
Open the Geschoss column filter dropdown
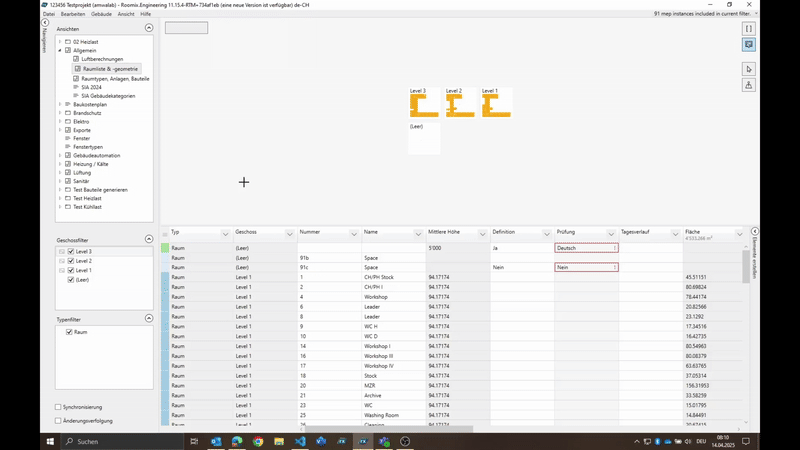point(289,234)
